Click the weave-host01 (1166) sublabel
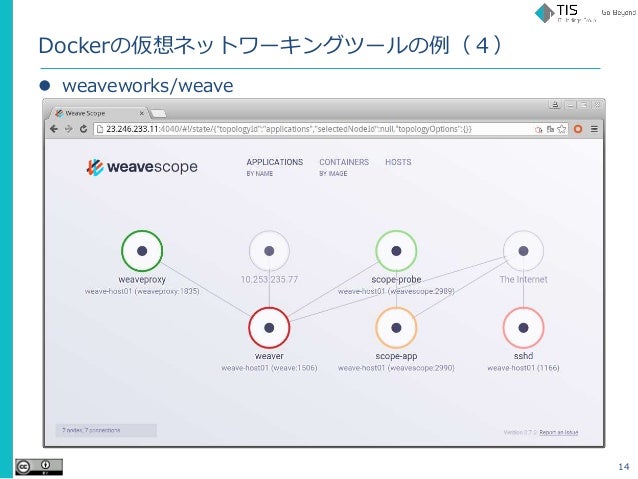 (523, 368)
